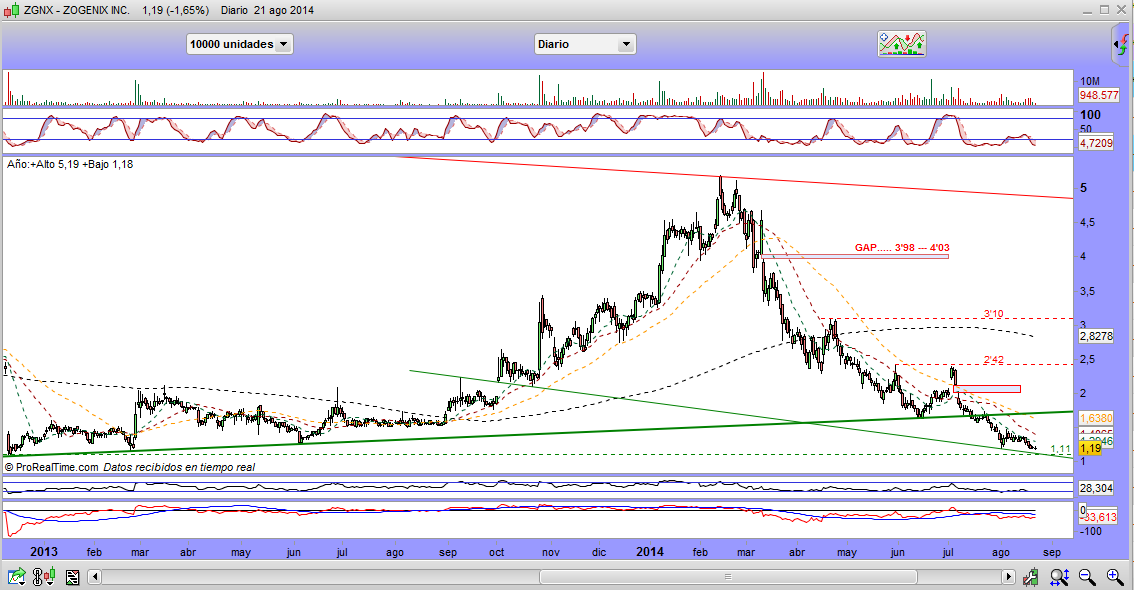1134x590 pixels.
Task: Click the red 2'42 resistance label
Action: pyautogui.click(x=993, y=359)
